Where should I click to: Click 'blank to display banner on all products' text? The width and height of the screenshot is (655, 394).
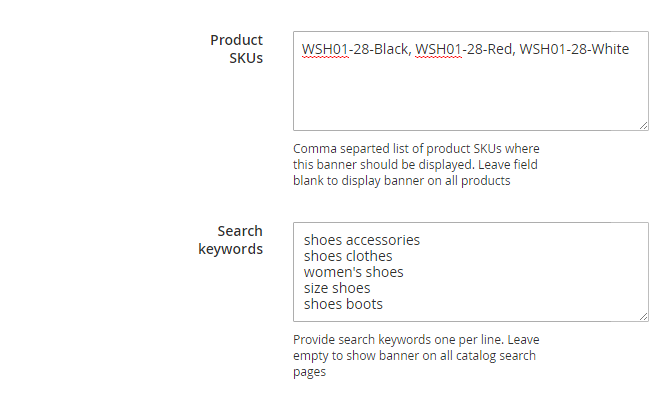coord(401,181)
